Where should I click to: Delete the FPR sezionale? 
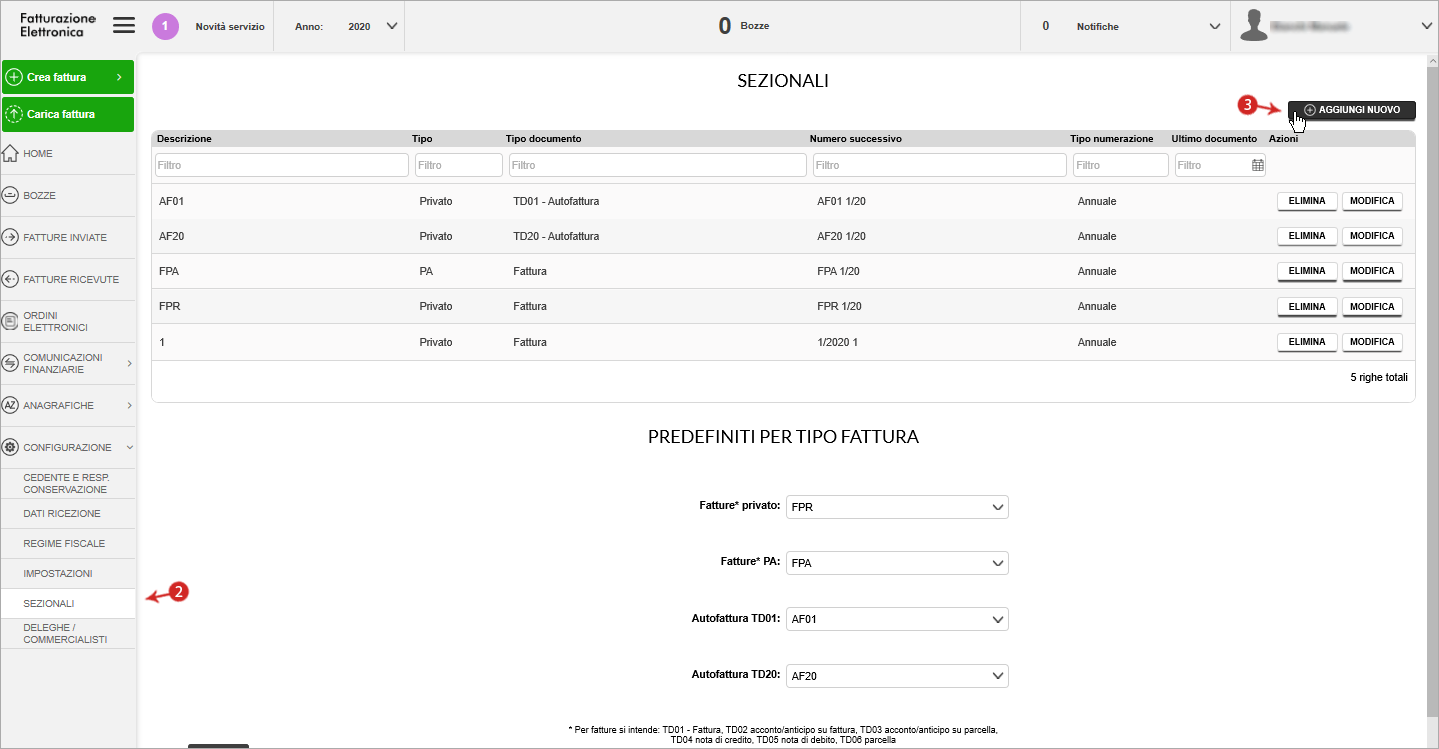[x=1307, y=306]
